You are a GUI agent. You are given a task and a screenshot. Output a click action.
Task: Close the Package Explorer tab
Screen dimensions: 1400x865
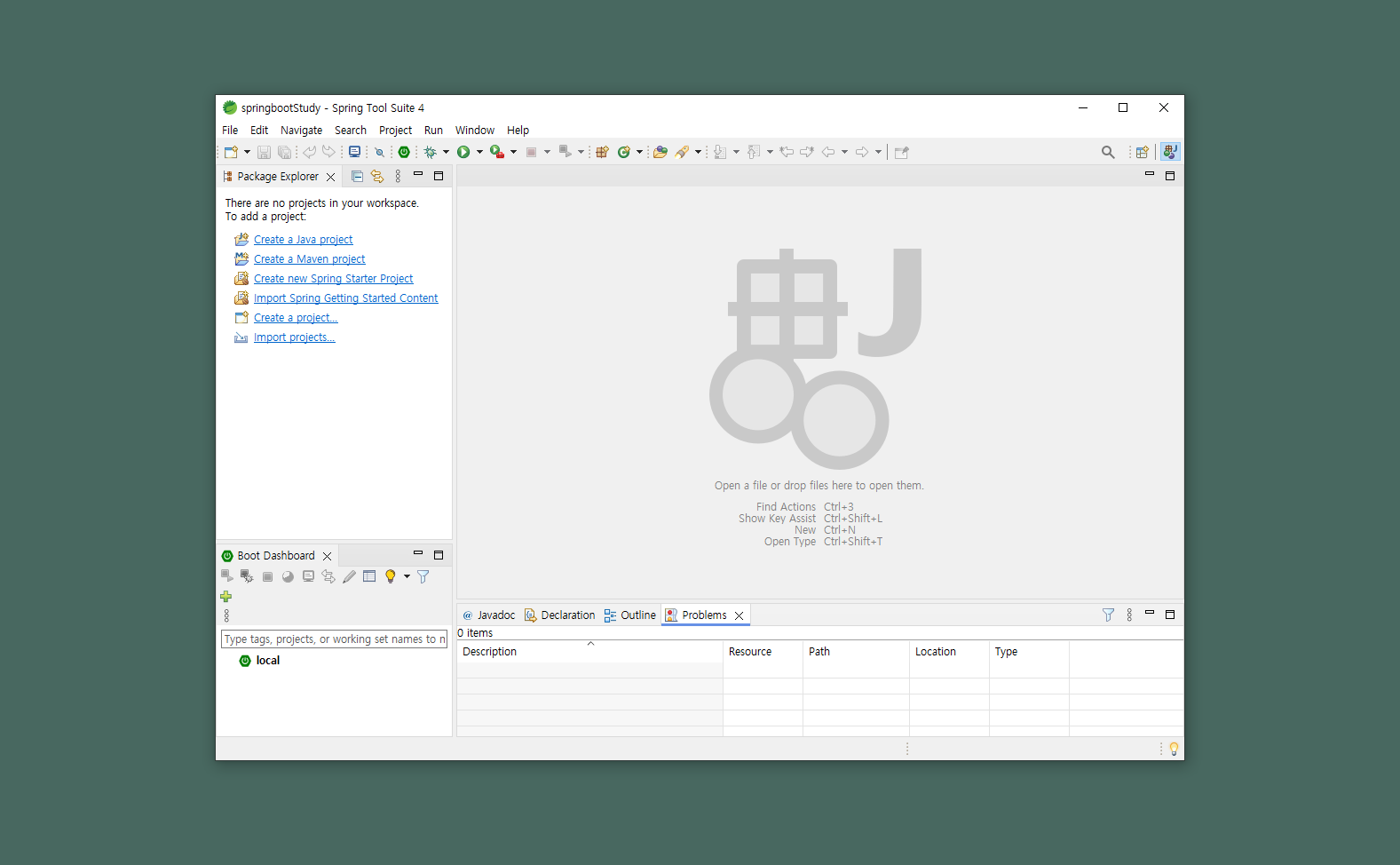(x=331, y=177)
